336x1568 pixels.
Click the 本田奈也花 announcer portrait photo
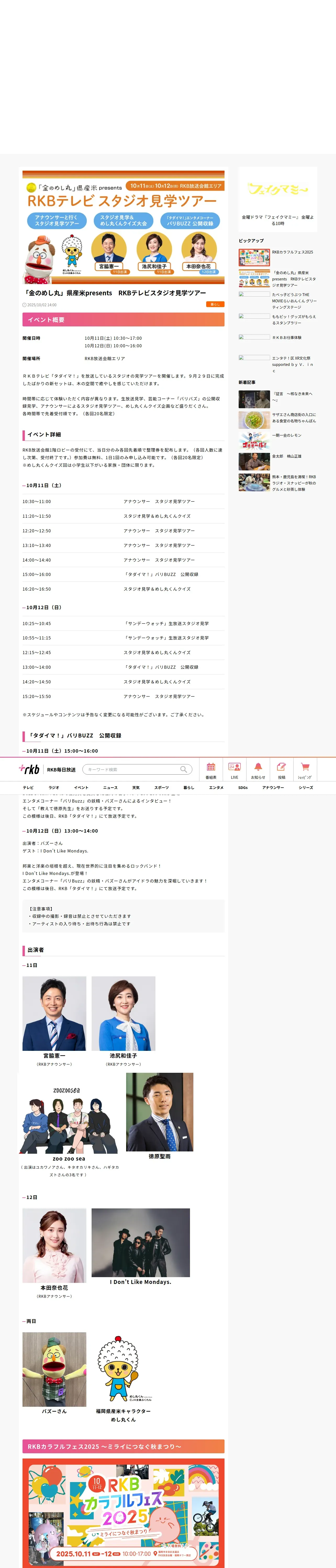[x=54, y=1246]
